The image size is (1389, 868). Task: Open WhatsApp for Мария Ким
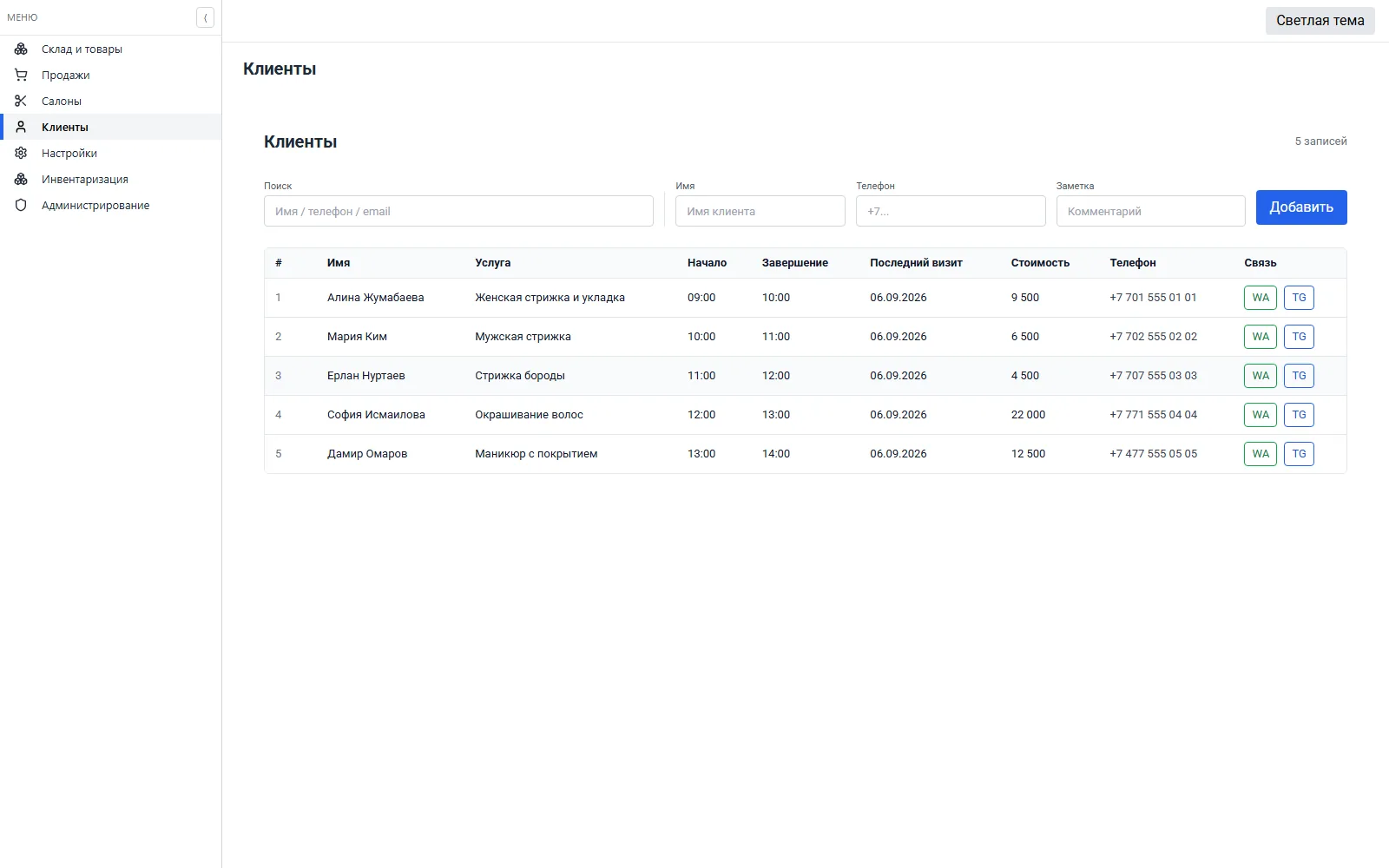coord(1261,337)
